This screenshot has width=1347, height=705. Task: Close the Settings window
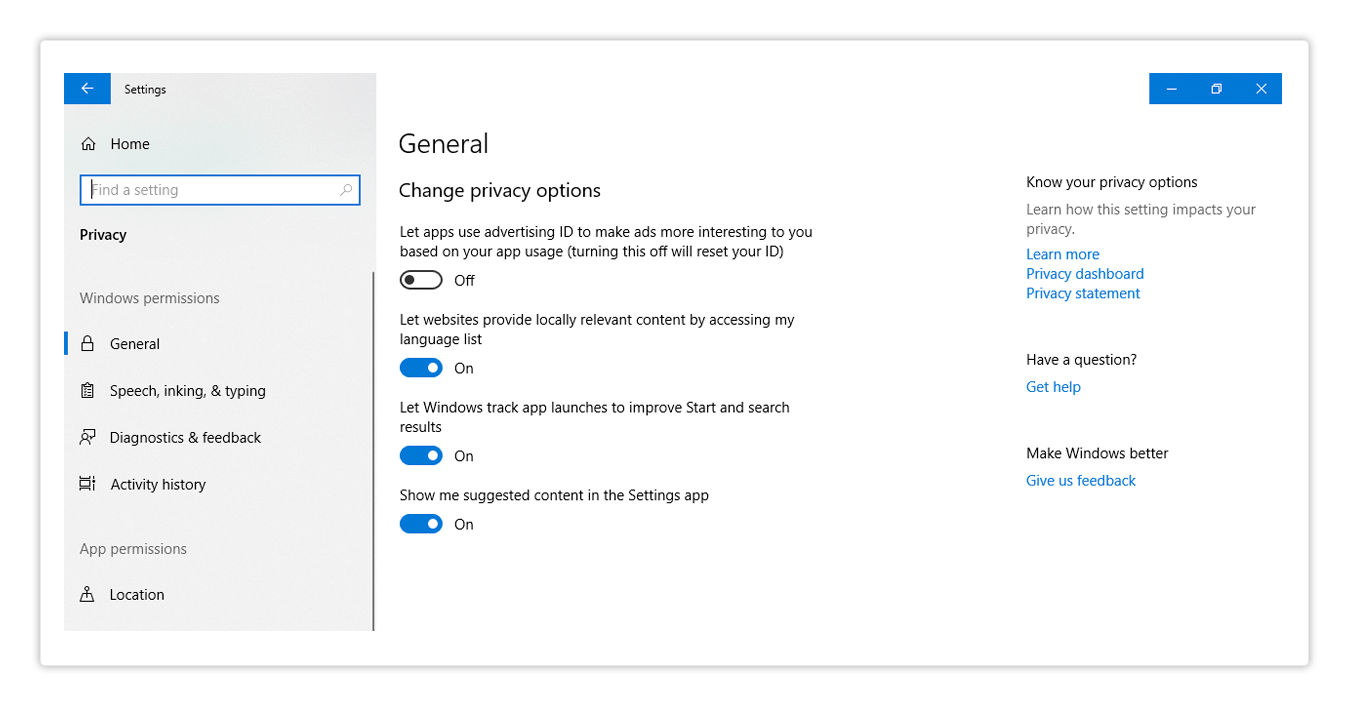click(1261, 89)
